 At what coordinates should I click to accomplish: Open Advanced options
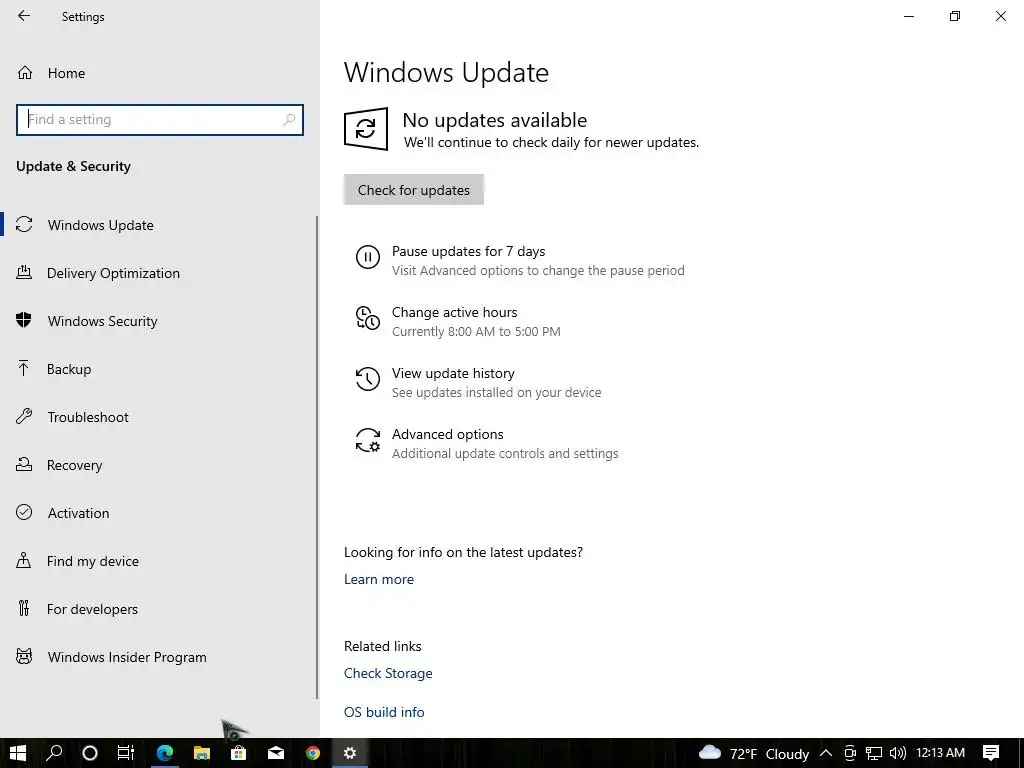coord(487,443)
